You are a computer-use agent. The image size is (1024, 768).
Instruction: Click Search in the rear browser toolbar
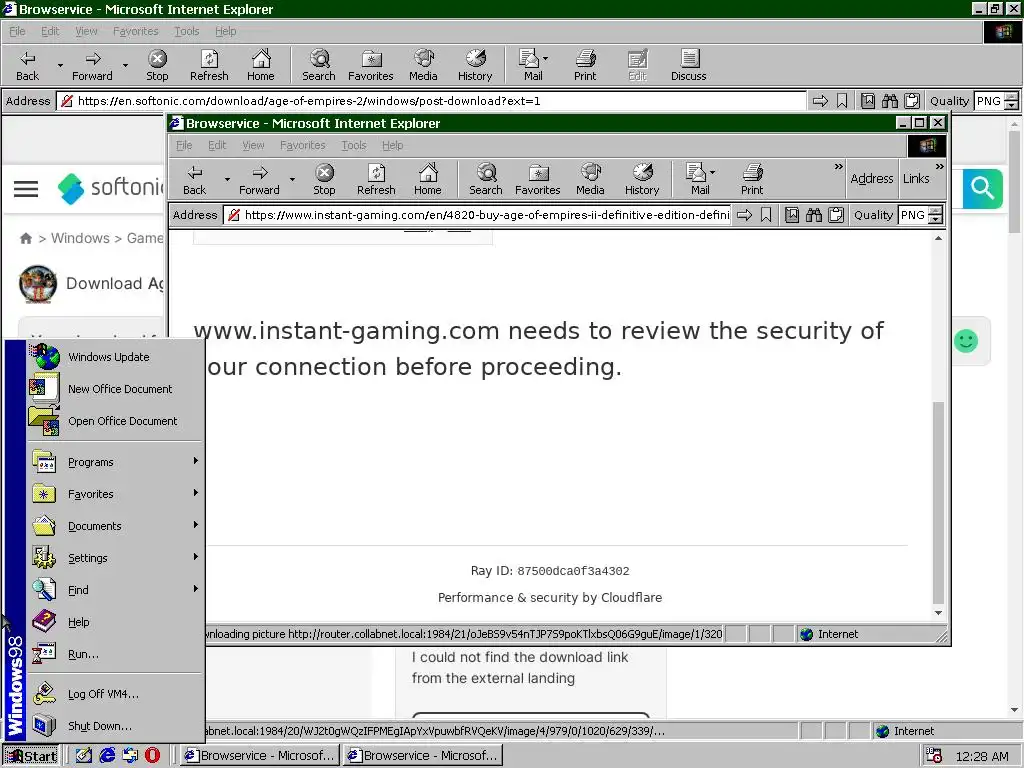coord(319,65)
